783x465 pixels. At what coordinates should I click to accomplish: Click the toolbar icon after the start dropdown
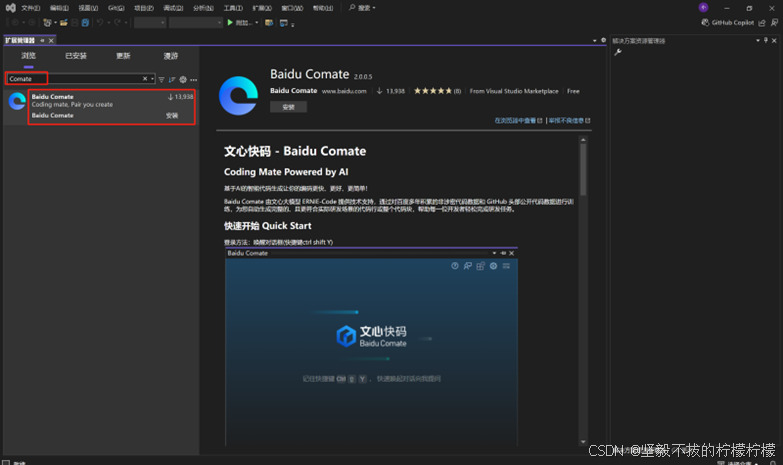coord(269,22)
